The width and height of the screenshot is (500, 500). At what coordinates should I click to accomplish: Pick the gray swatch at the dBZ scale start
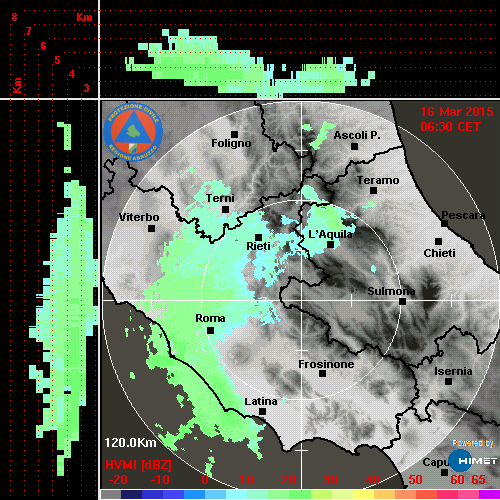point(111,494)
